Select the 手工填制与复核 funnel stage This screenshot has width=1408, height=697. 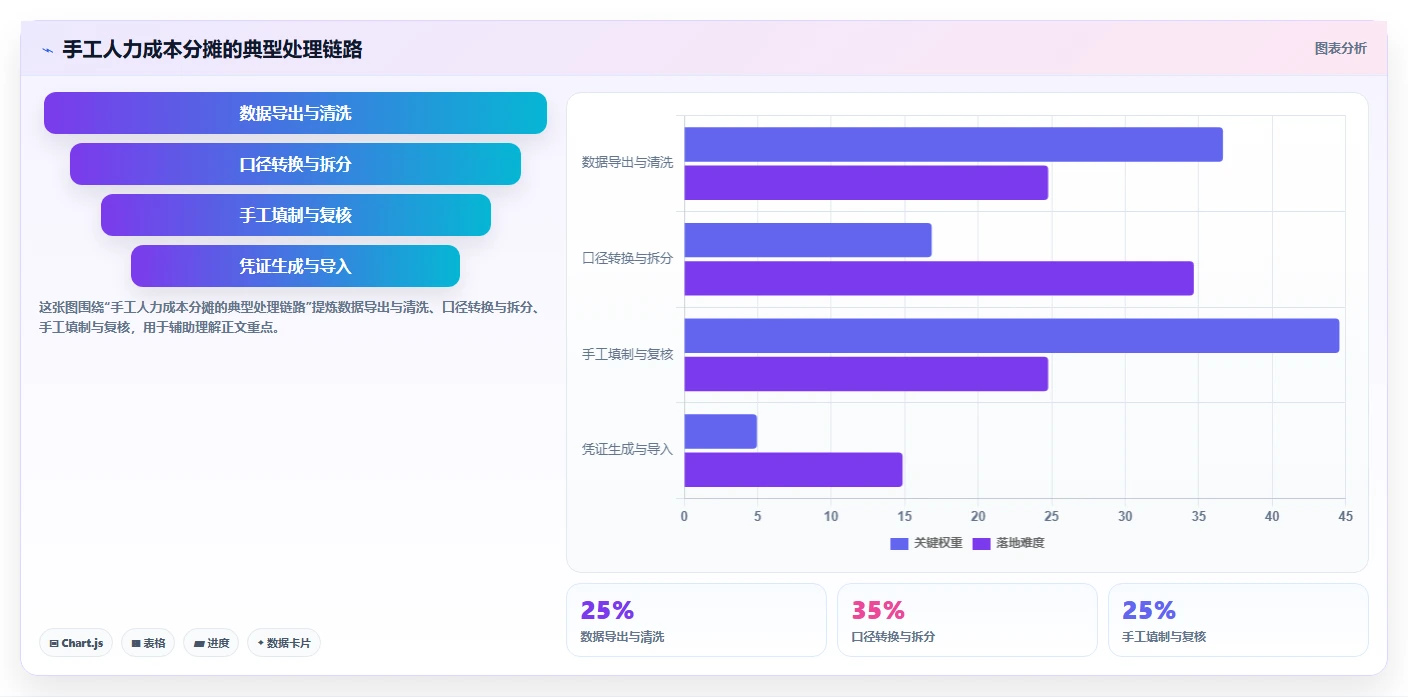coord(295,215)
